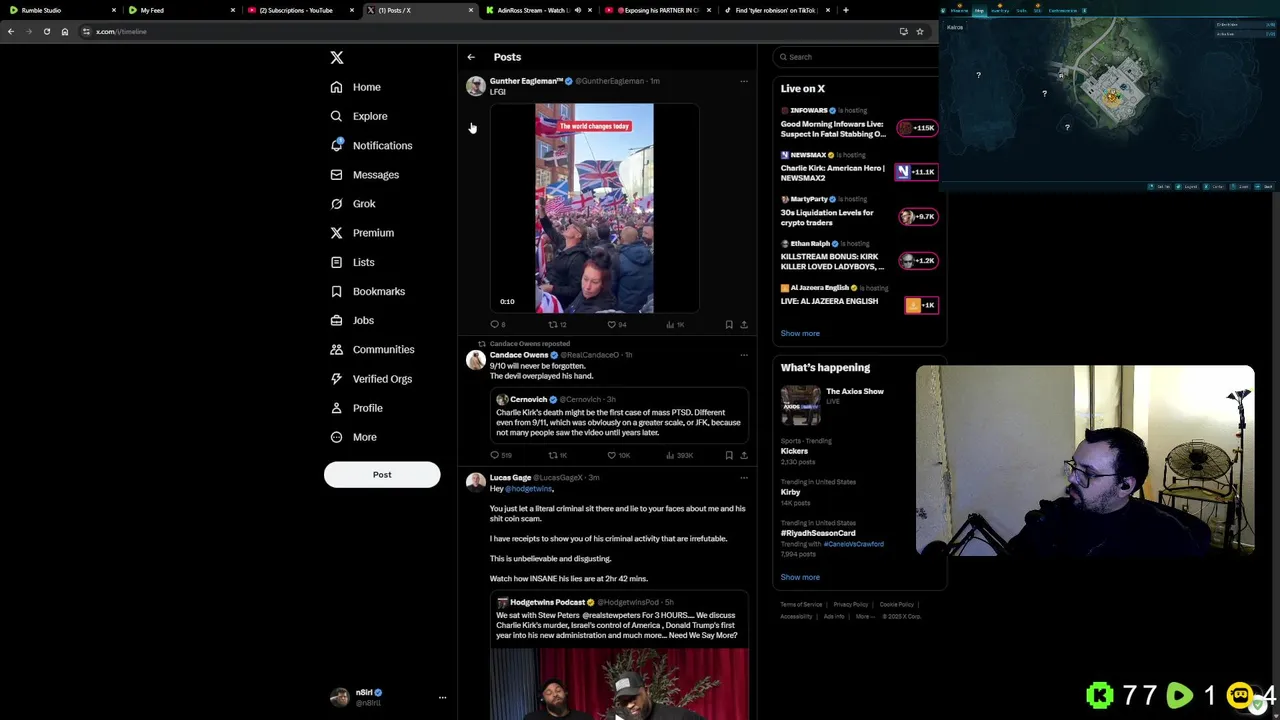Open the quoted Hodgetwins Podcast post
This screenshot has width=1280, height=720.
coord(619,656)
